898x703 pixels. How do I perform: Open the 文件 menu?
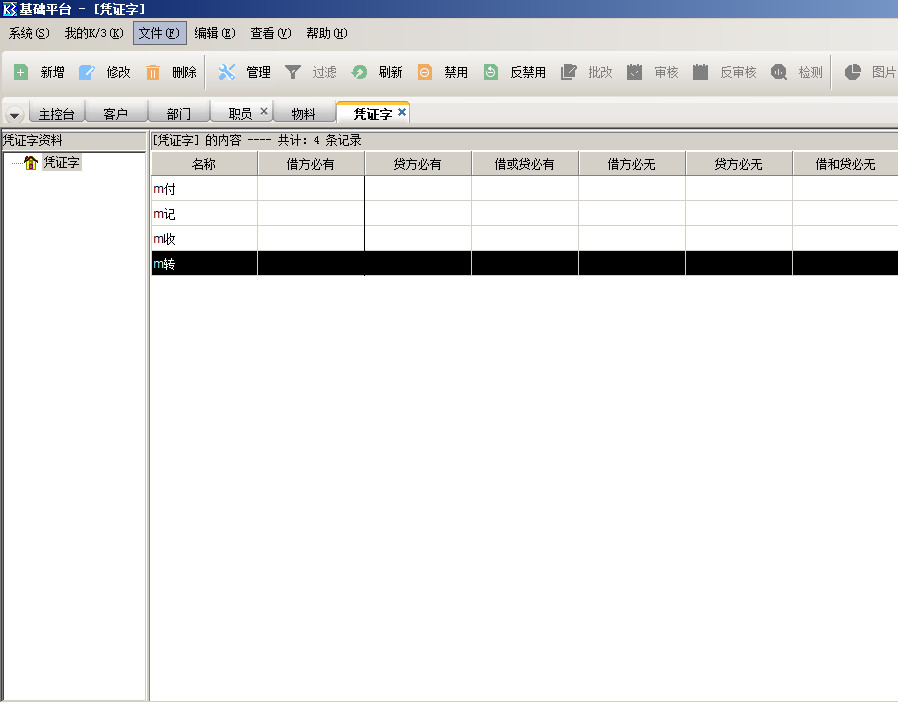(159, 33)
